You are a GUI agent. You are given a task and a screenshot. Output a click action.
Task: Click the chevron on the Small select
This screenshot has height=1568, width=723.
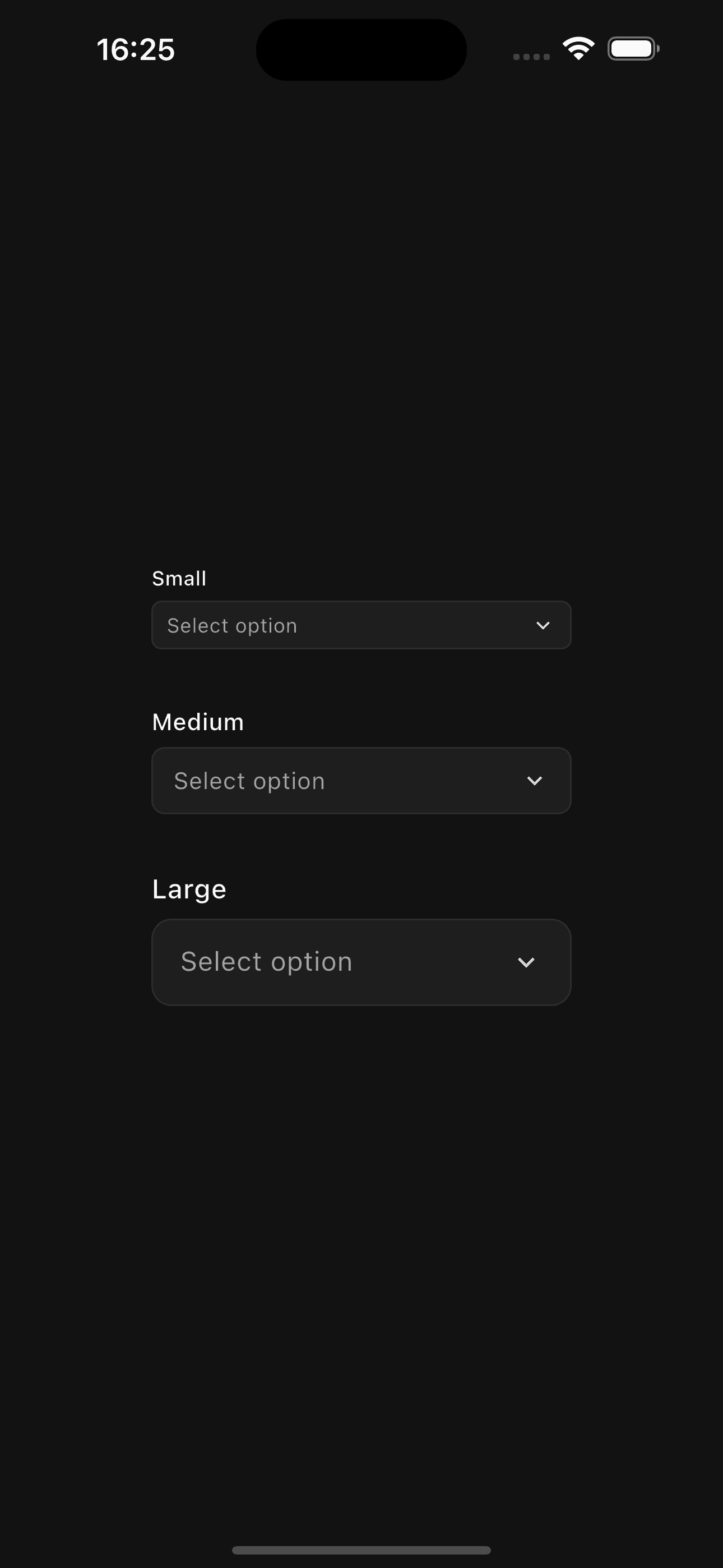544,625
